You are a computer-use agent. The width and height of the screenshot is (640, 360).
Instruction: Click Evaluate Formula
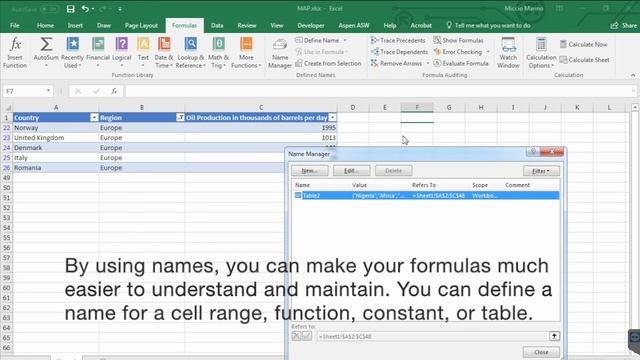click(x=461, y=63)
